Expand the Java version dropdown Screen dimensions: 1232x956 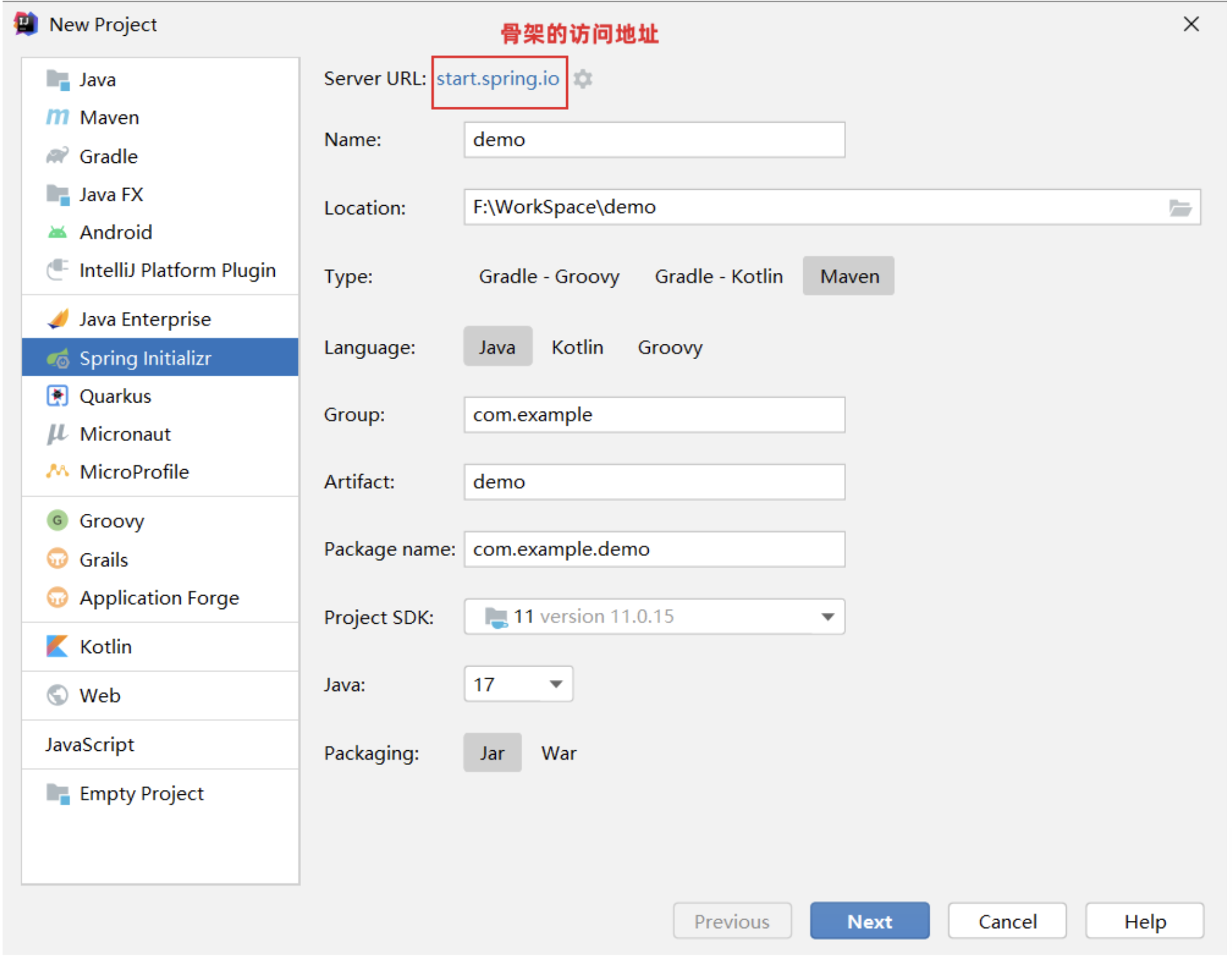point(556,684)
